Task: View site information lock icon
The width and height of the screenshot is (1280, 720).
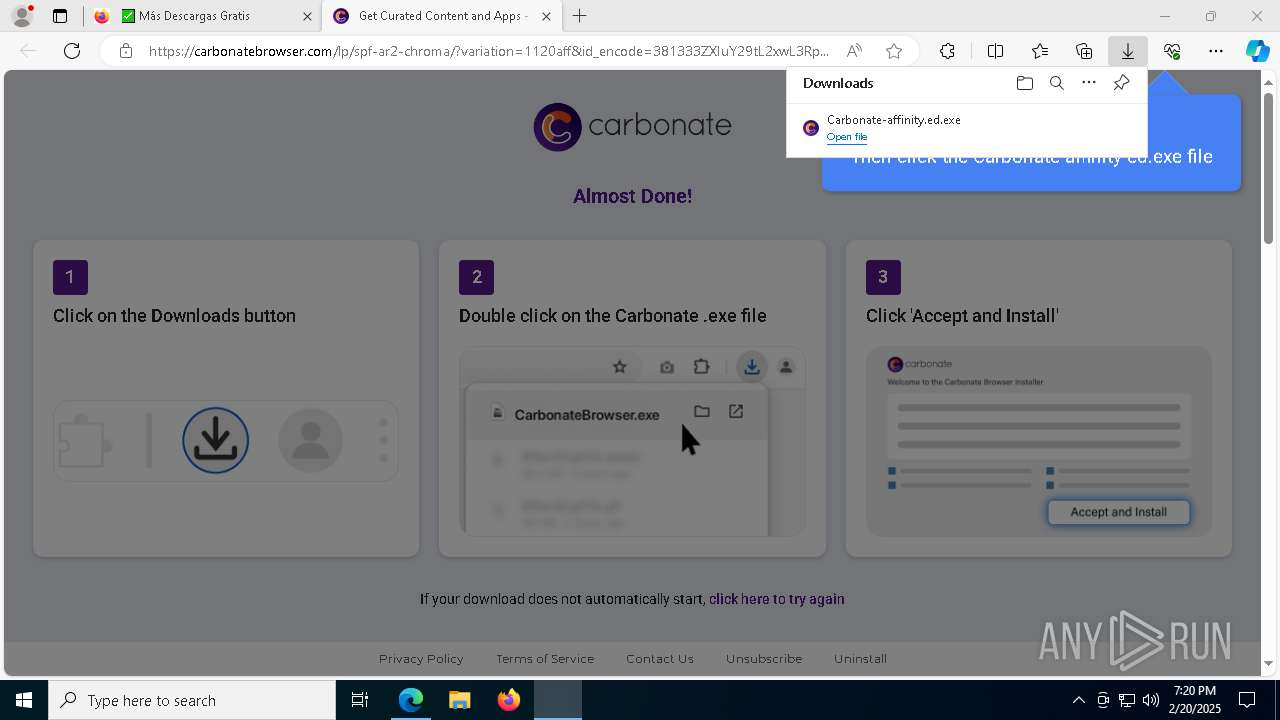Action: pos(125,51)
